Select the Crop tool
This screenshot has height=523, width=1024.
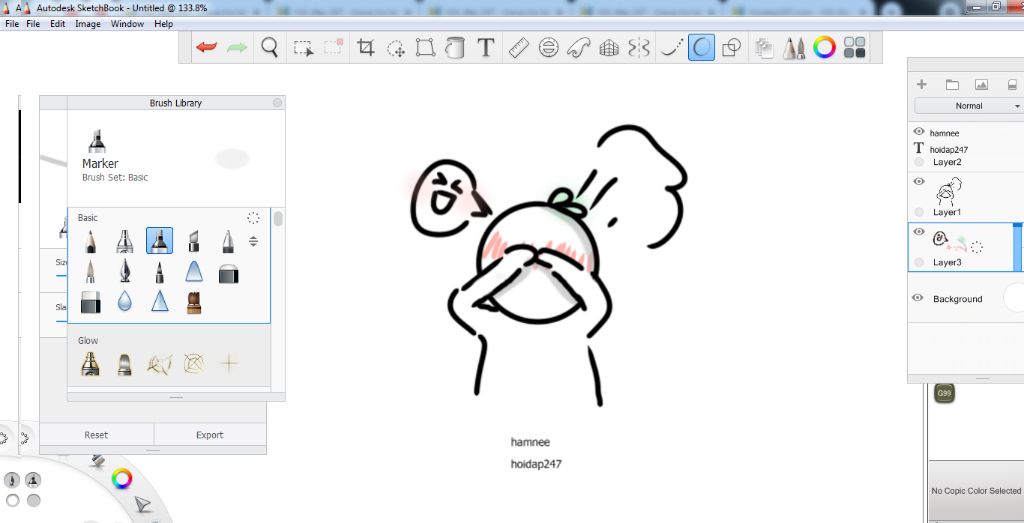pos(366,48)
